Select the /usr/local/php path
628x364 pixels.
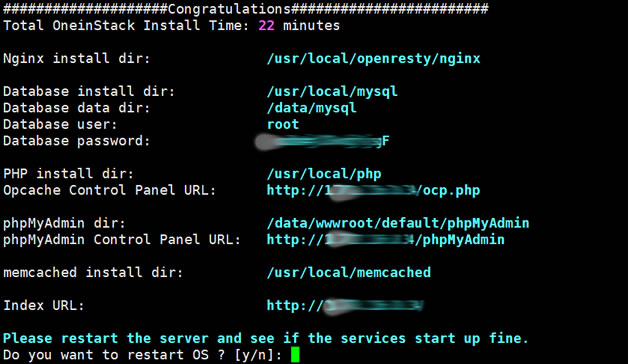click(324, 174)
